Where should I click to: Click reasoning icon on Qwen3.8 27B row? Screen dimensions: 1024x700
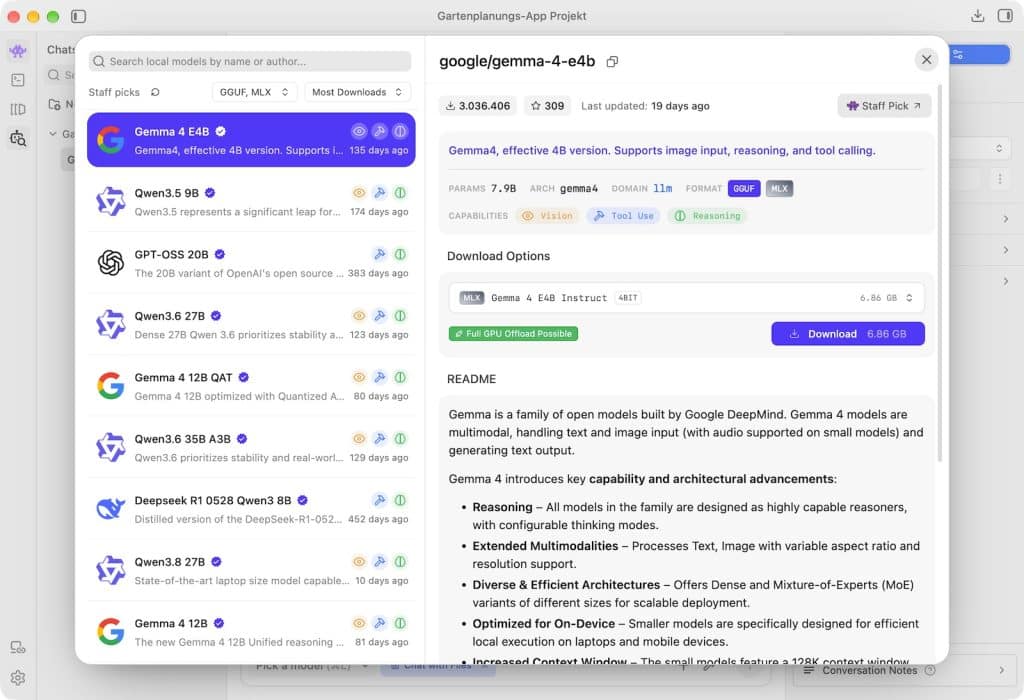click(400, 562)
